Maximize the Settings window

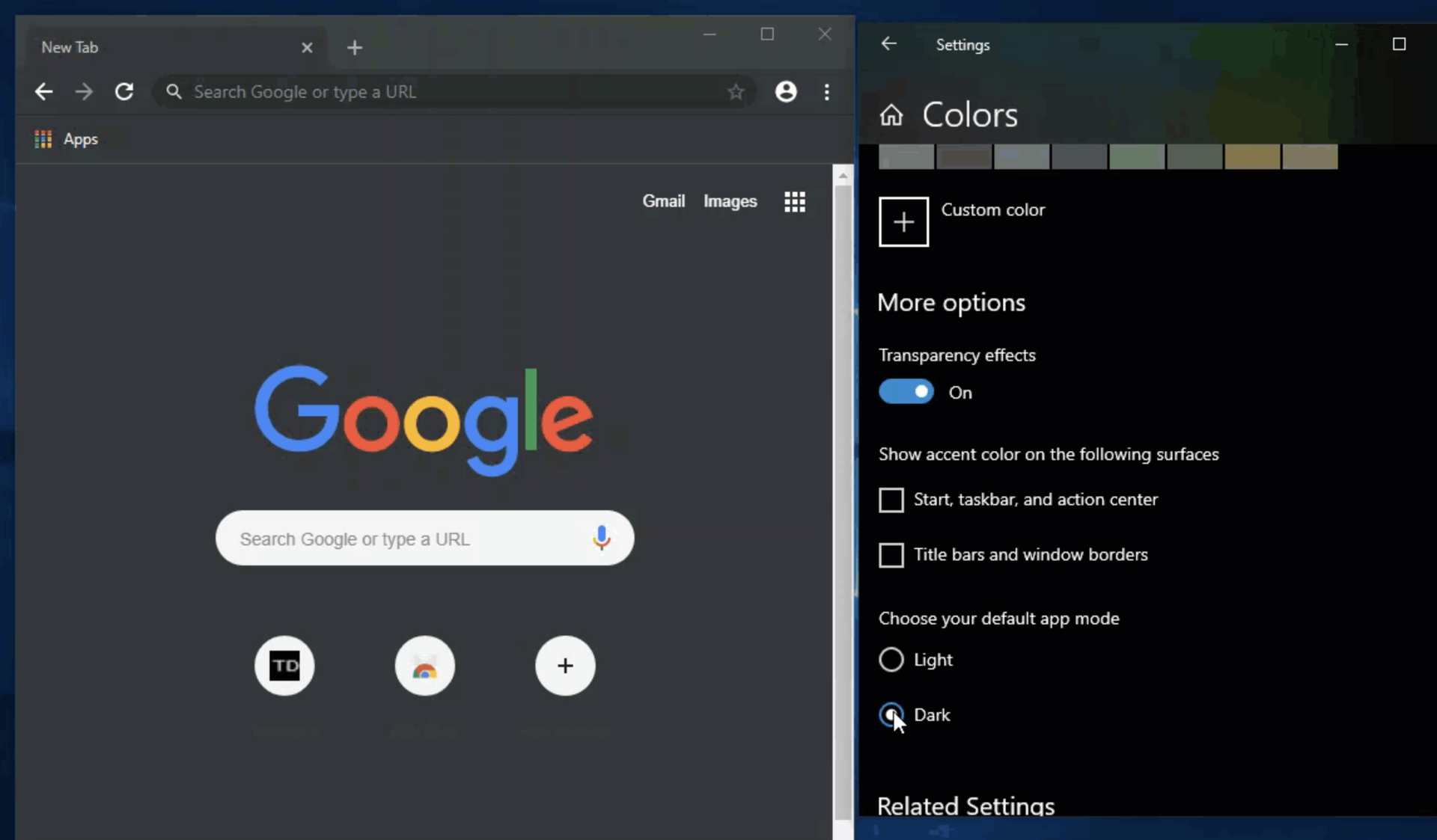tap(1399, 44)
